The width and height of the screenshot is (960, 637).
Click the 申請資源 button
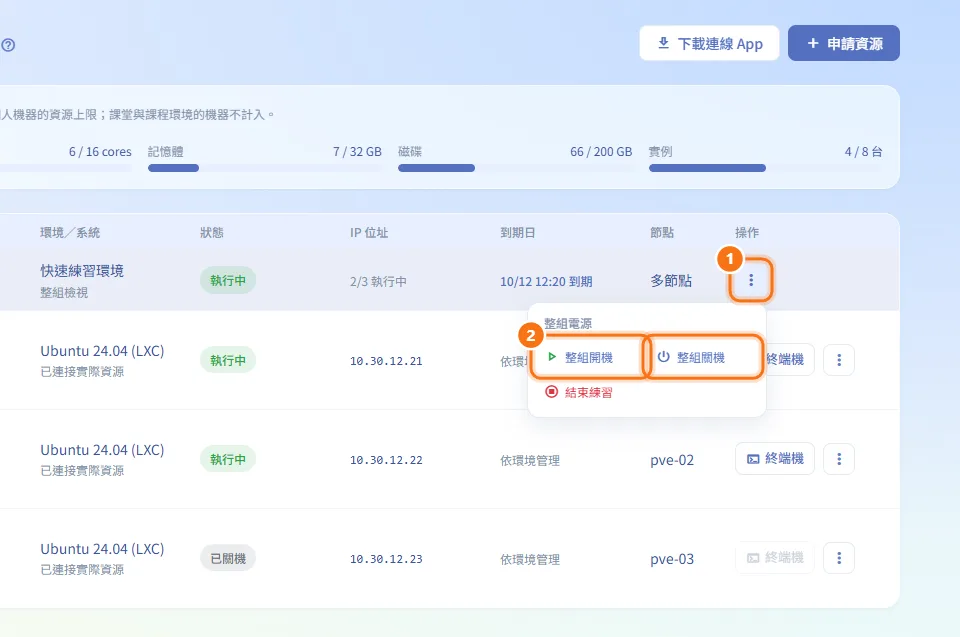(844, 43)
